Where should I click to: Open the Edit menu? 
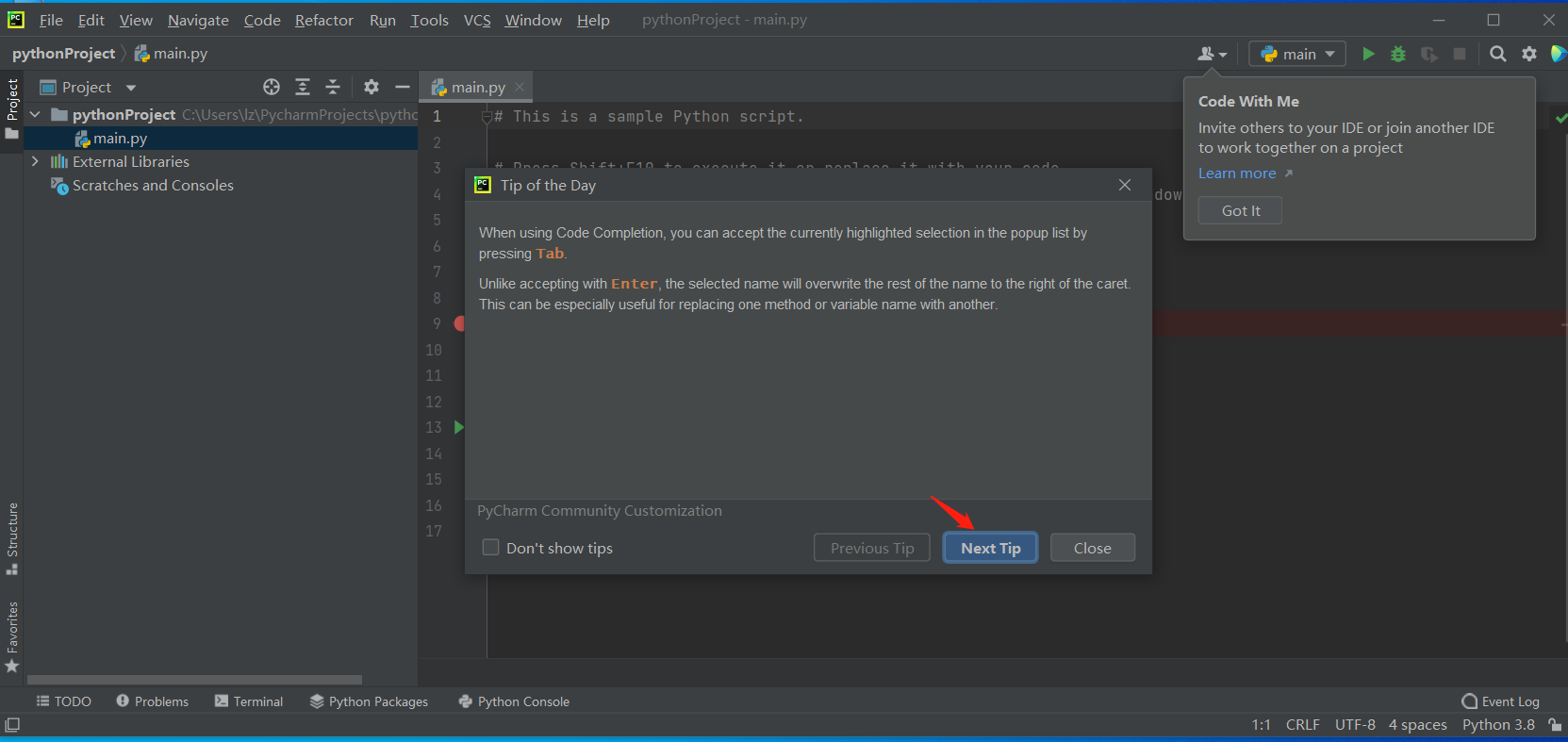91,20
